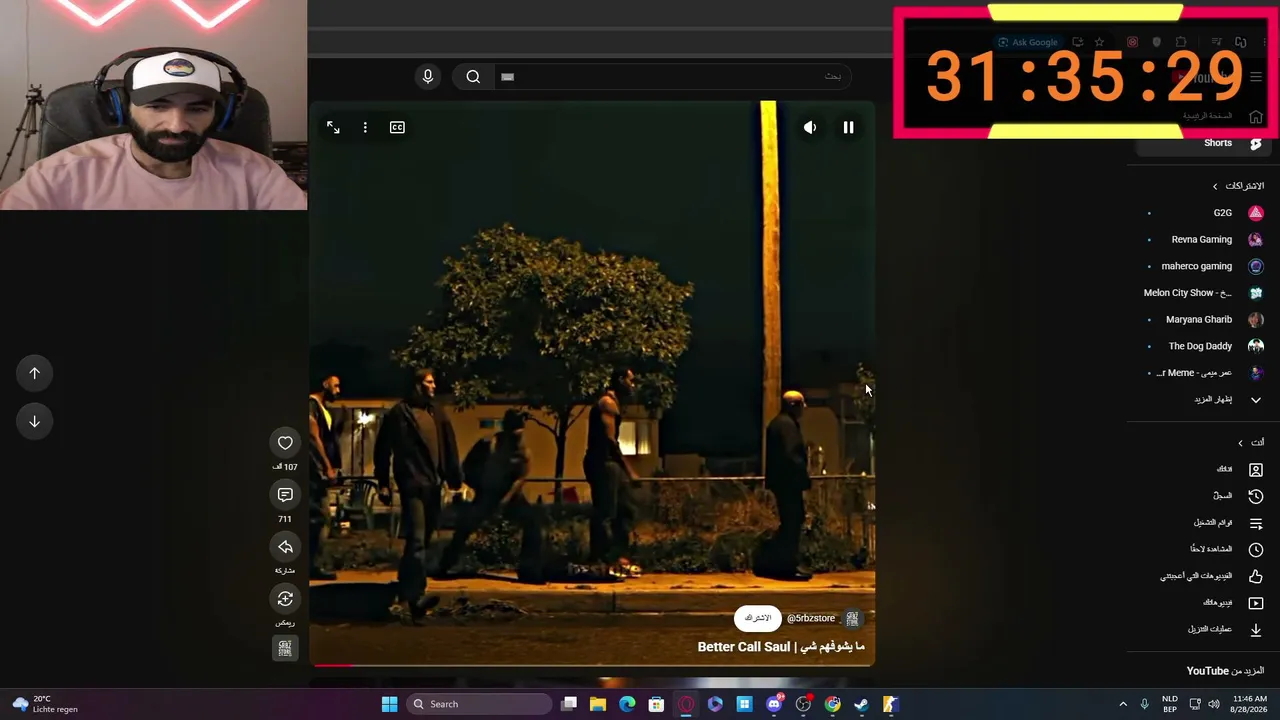The height and width of the screenshot is (720, 1280).
Task: Go to the next Short using down arrow
Action: 34,421
